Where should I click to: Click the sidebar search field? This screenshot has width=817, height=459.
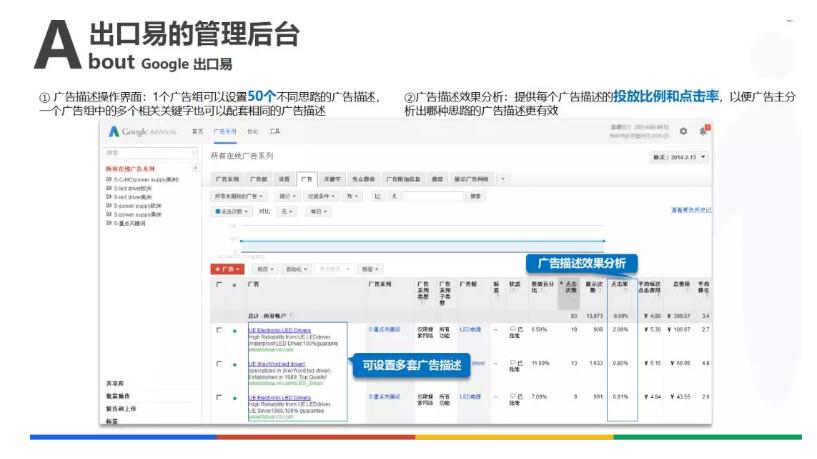tap(151, 153)
